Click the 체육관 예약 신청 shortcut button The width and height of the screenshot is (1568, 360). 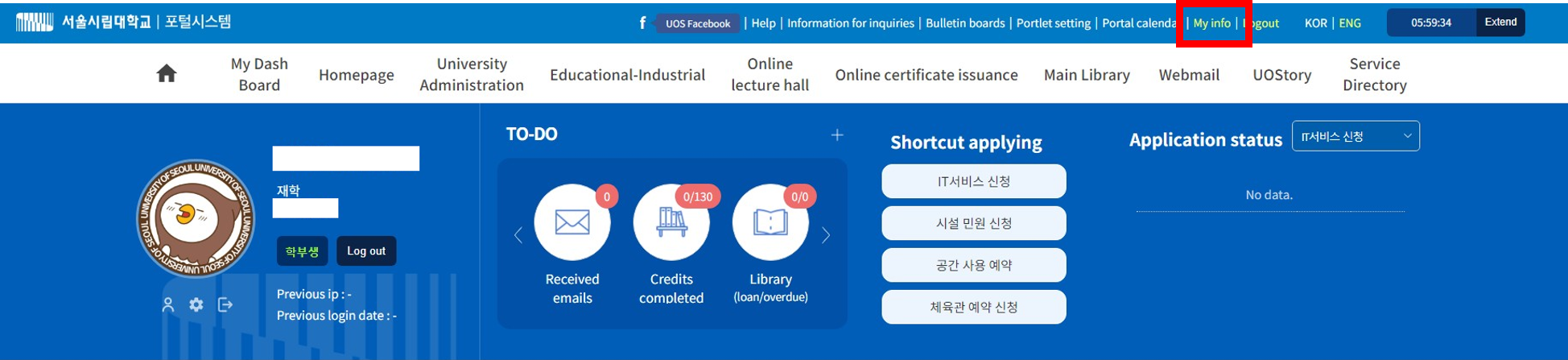[973, 307]
